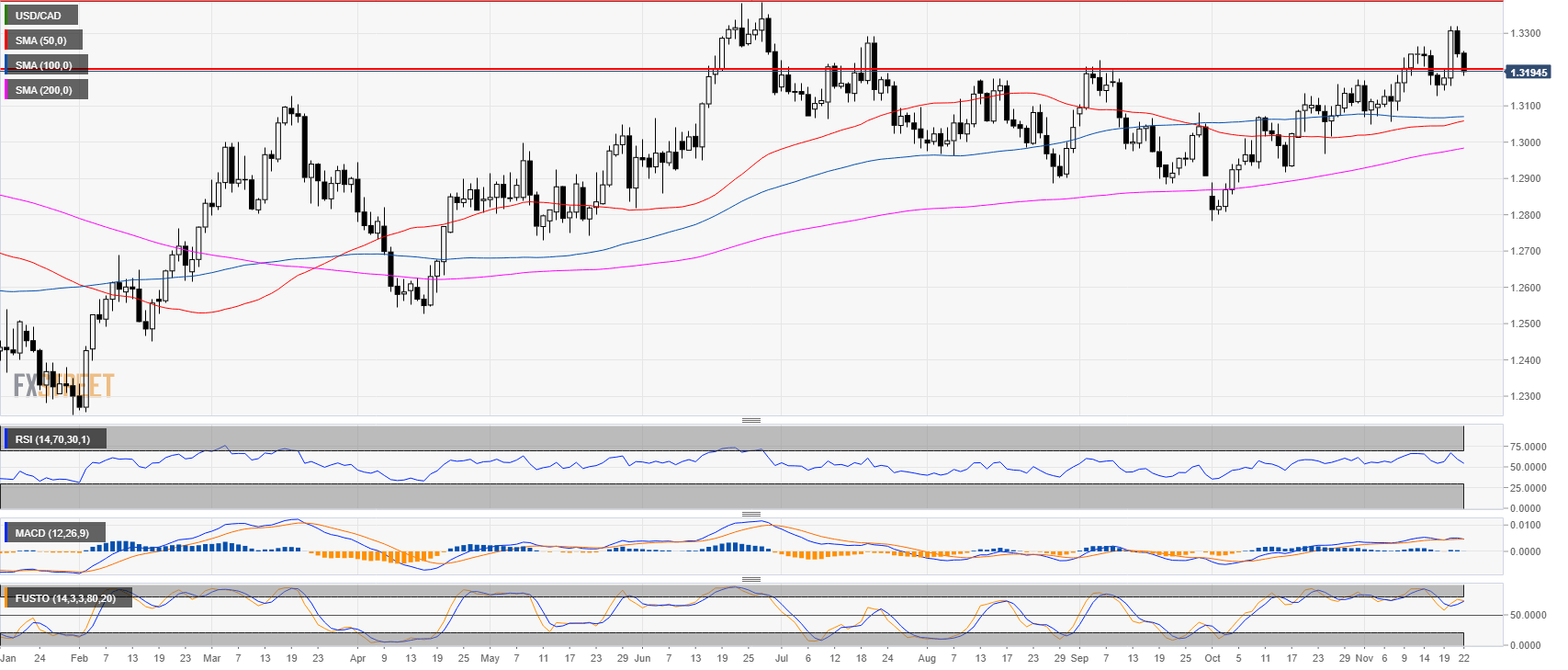Open the FUSTO (14,3,3,80,20) indicator label
Screen dimensions: 1568x670
tap(65, 598)
